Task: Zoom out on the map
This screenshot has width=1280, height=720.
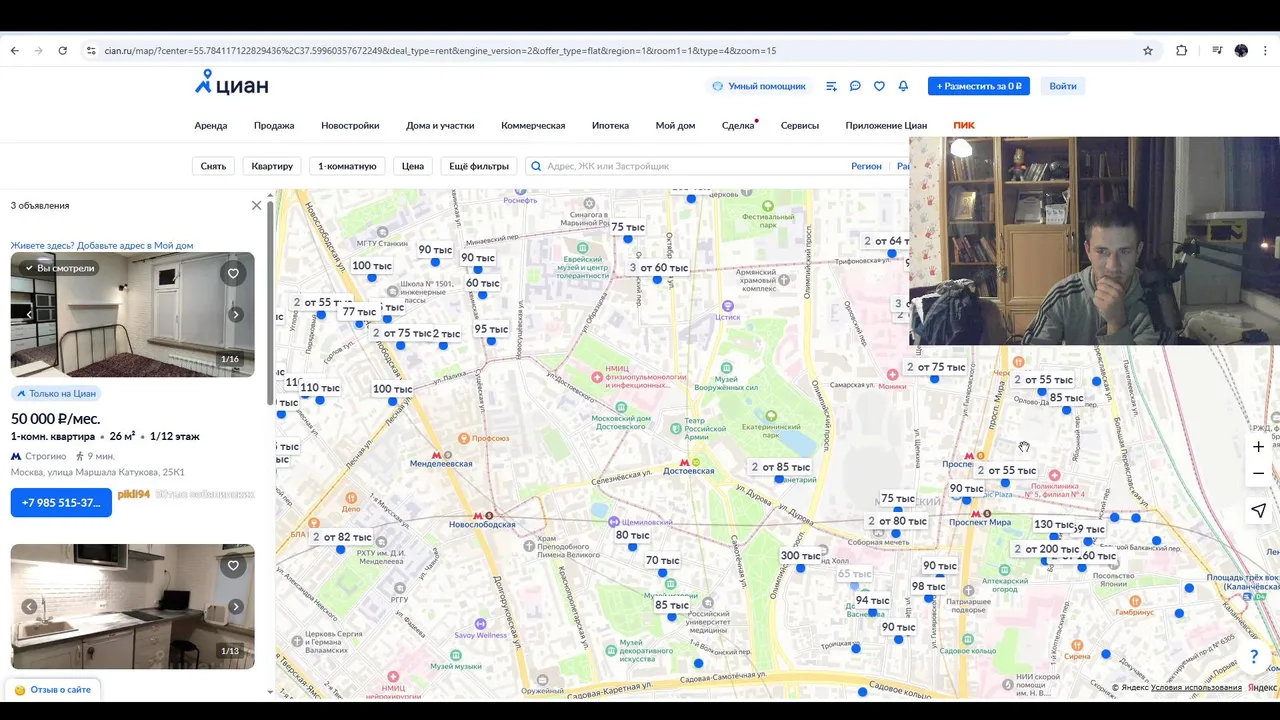Action: (1258, 473)
